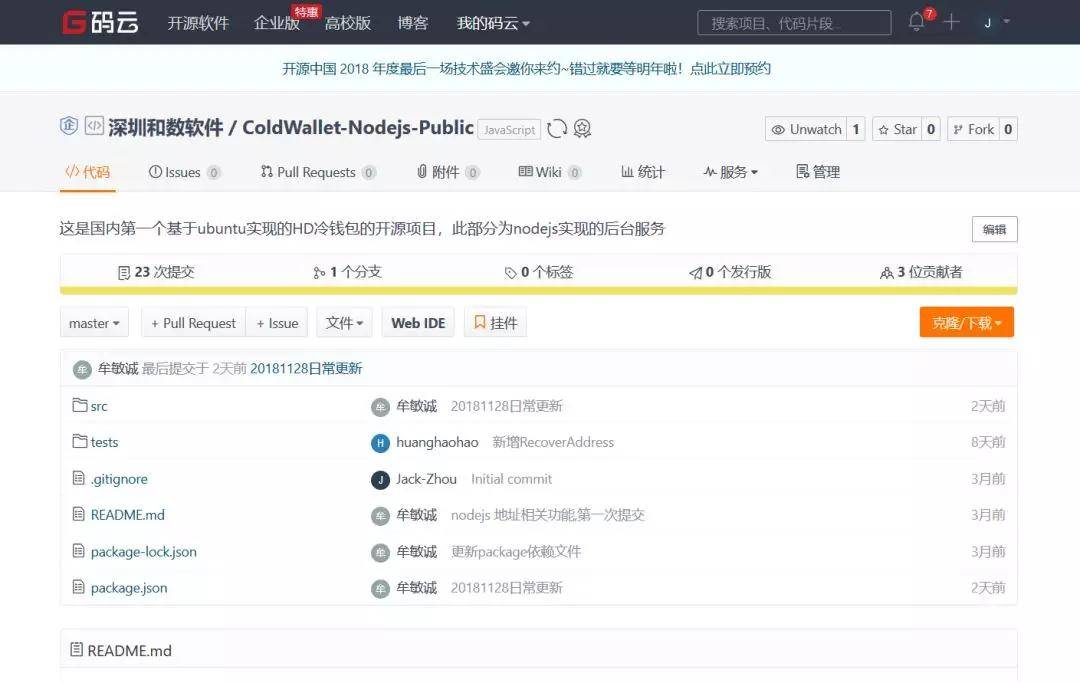Expand the 克隆/下载 dropdown

click(966, 323)
